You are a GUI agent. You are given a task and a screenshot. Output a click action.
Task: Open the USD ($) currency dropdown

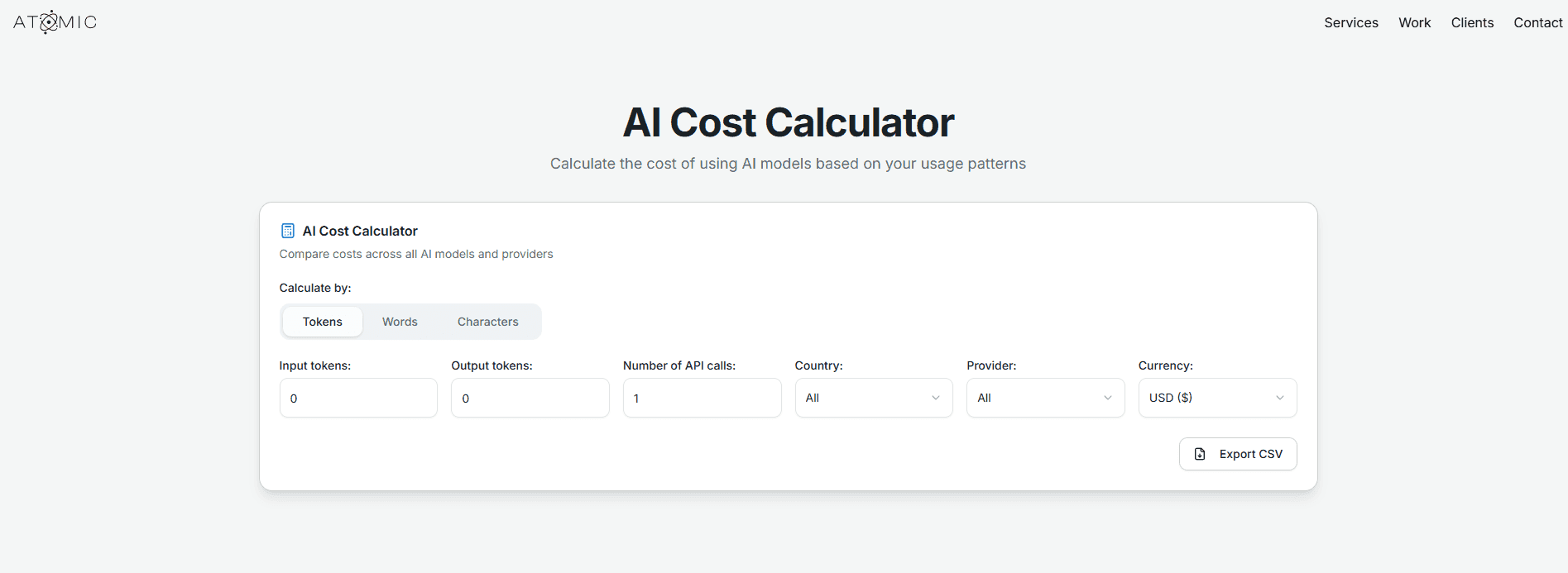[x=1216, y=398]
